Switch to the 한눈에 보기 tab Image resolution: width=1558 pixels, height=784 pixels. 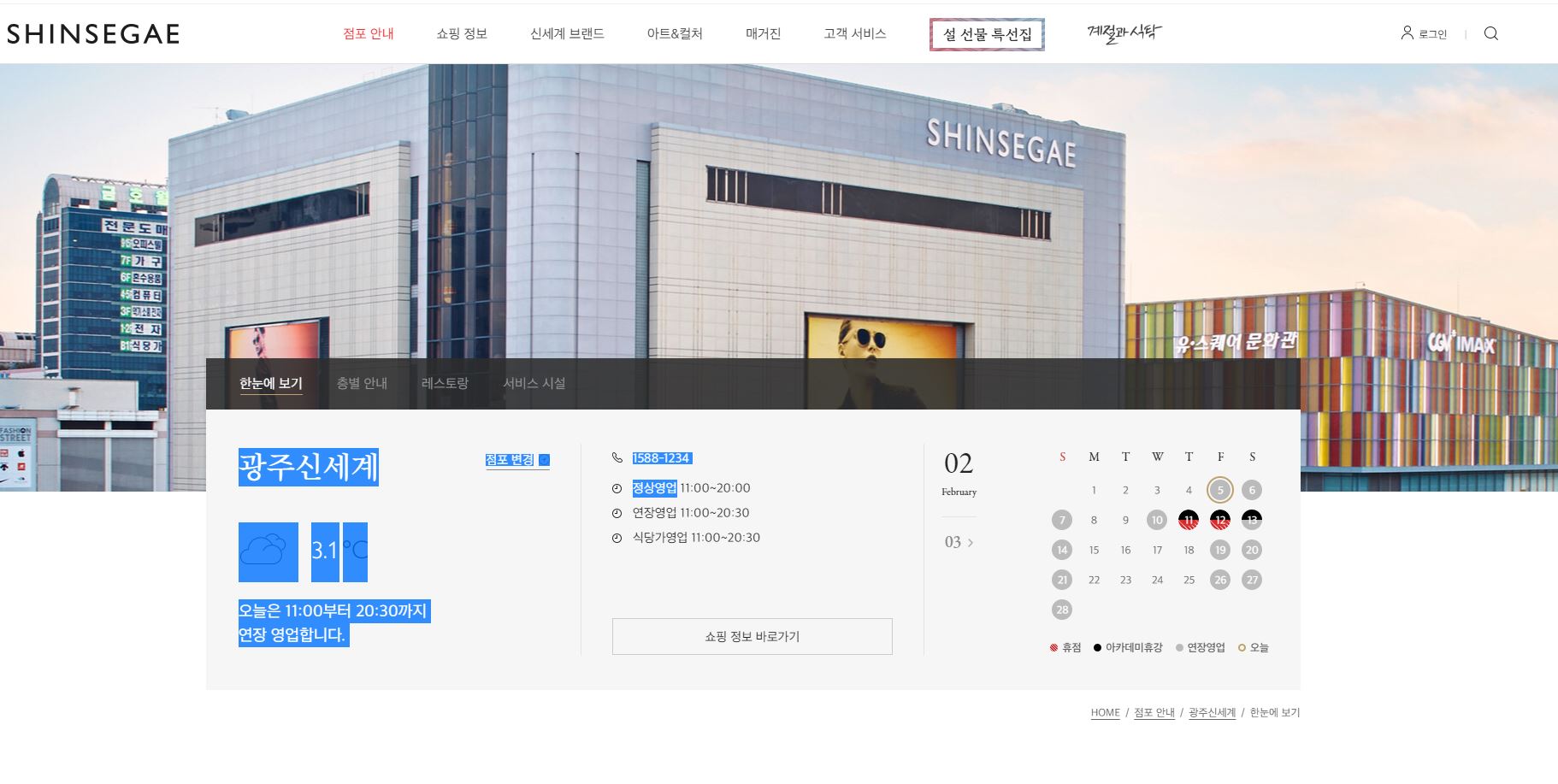(x=271, y=383)
